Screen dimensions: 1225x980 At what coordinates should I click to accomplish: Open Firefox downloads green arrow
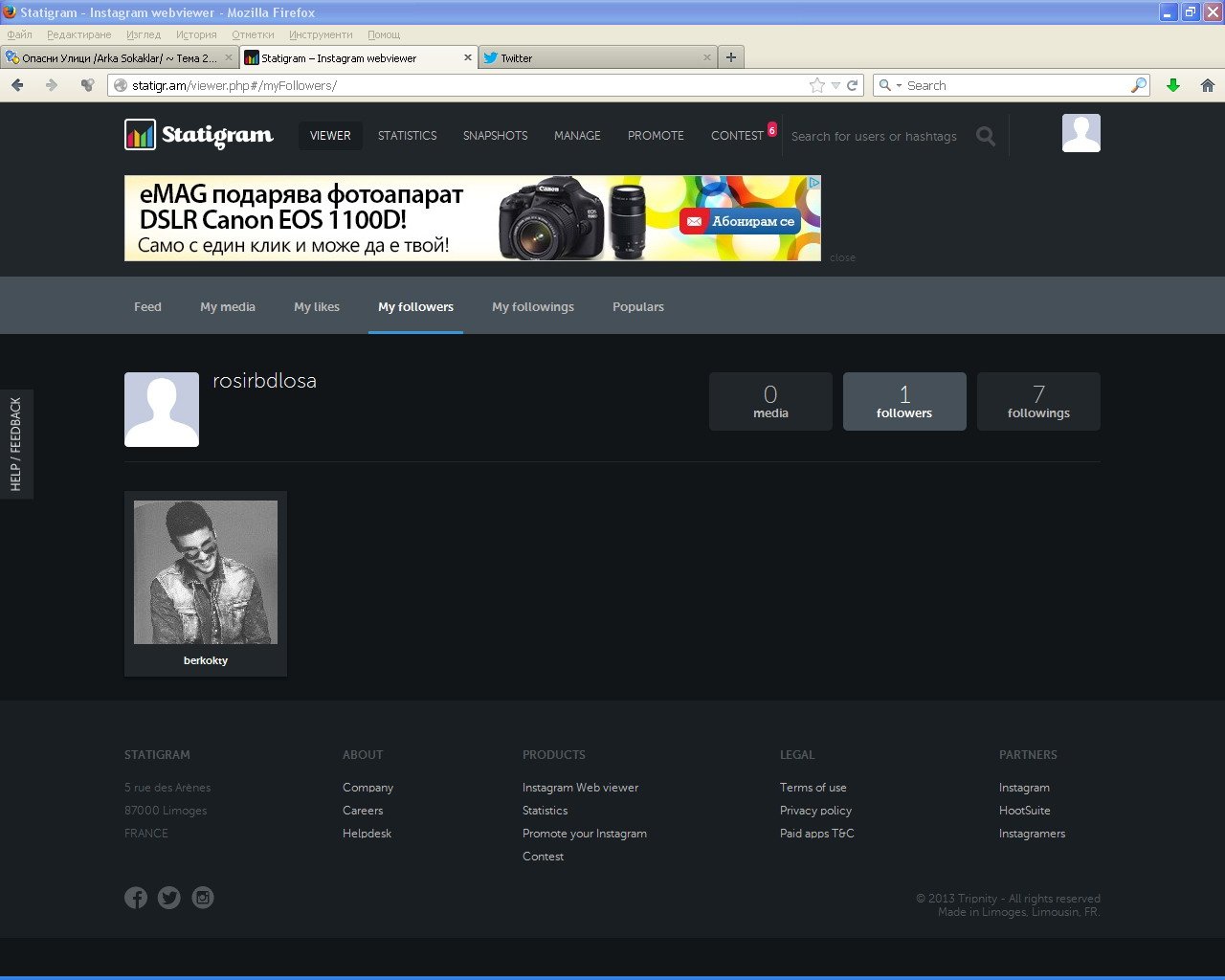[x=1173, y=85]
